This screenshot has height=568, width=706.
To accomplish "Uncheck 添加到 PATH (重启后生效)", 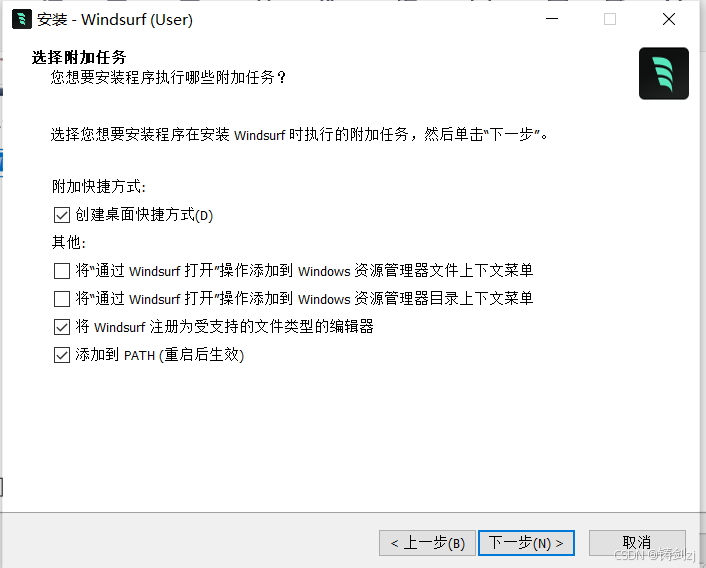I will pos(62,355).
